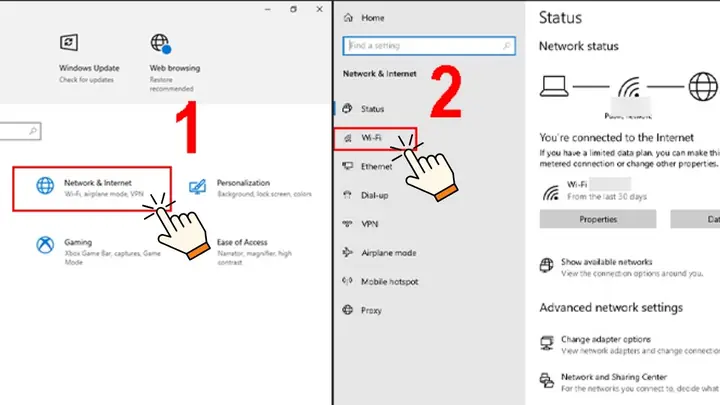Click Web browsing title text
Screen dimensions: 720x405
[x=174, y=68]
